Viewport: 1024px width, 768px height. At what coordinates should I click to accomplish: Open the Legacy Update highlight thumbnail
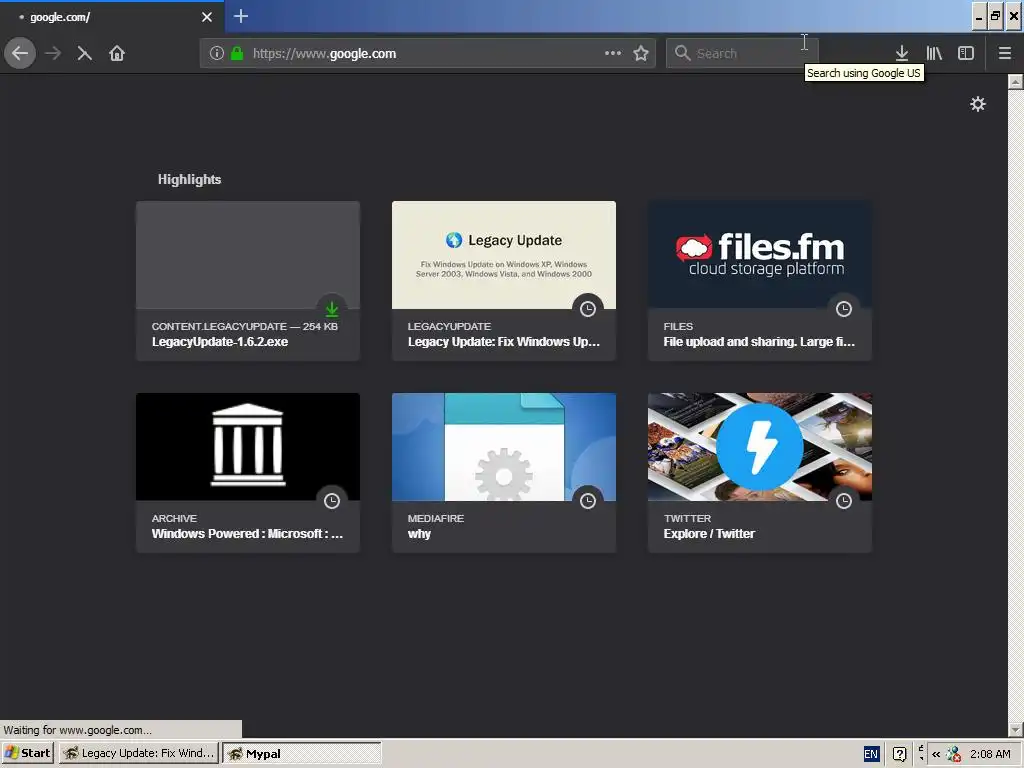pyautogui.click(x=504, y=255)
